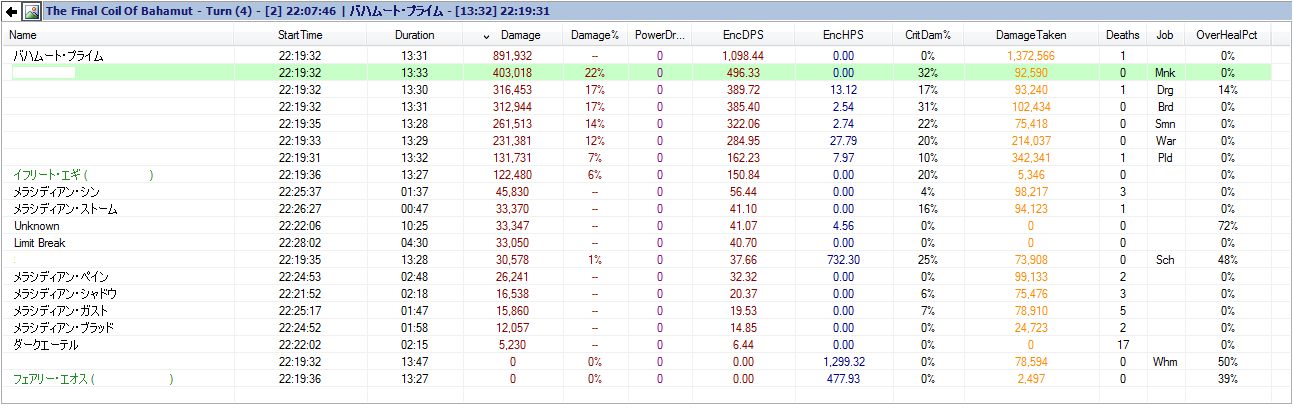Screen dimensions: 1293x409
Task: Click the Smn job cell
Action: point(1165,124)
